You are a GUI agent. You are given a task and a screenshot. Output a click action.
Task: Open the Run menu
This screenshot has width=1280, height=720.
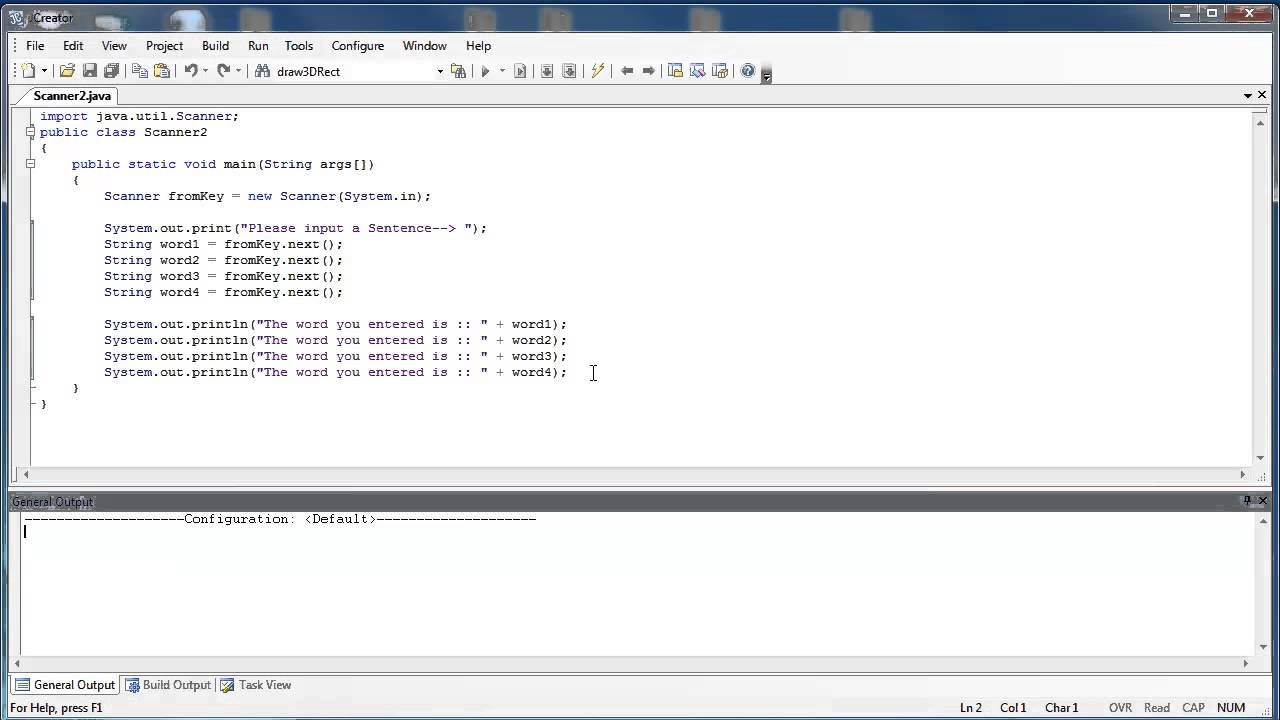258,46
